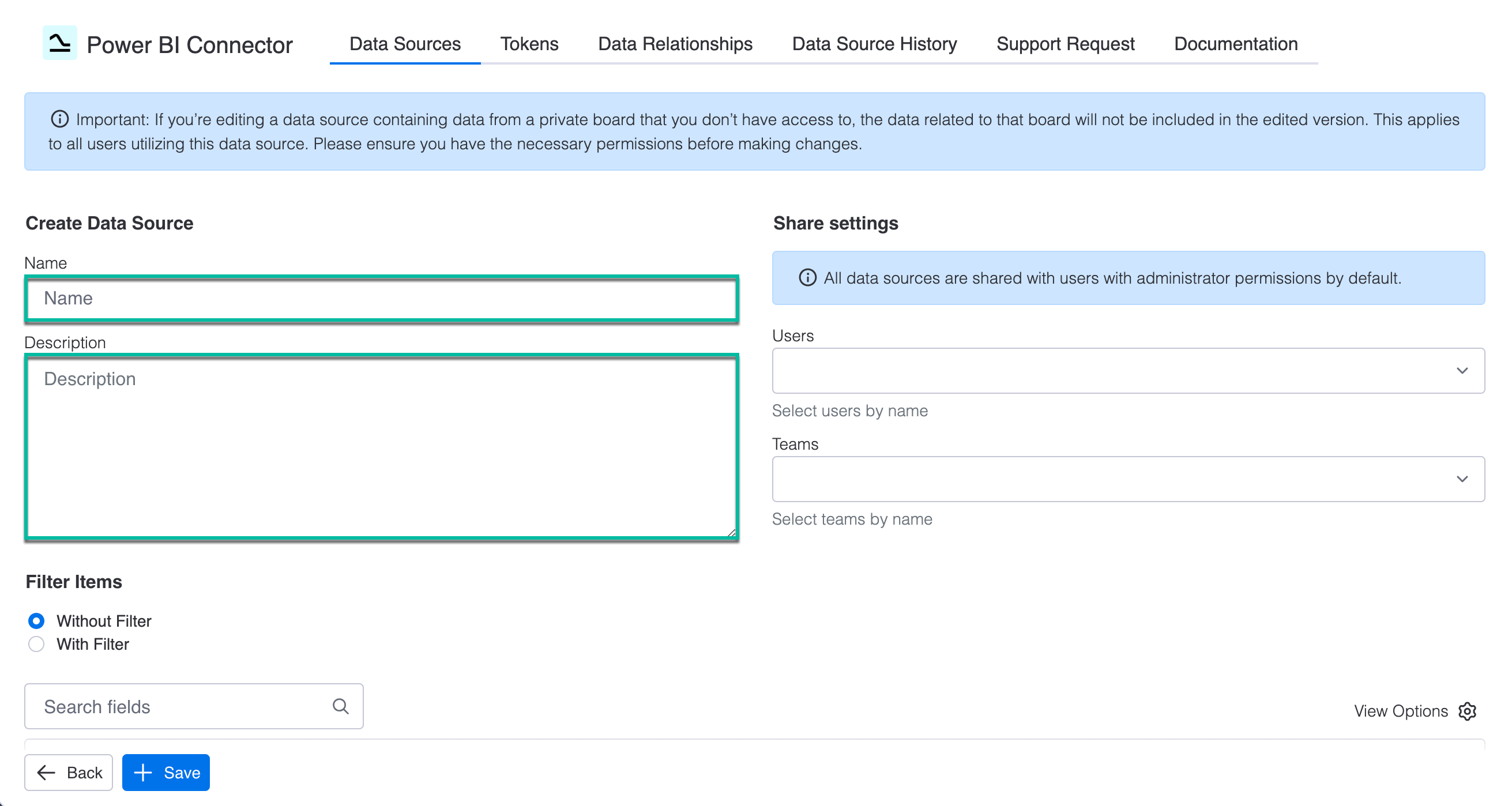Viewport: 1512px width, 806px height.
Task: Expand the Teams dropdown chevron
Action: pos(1461,479)
